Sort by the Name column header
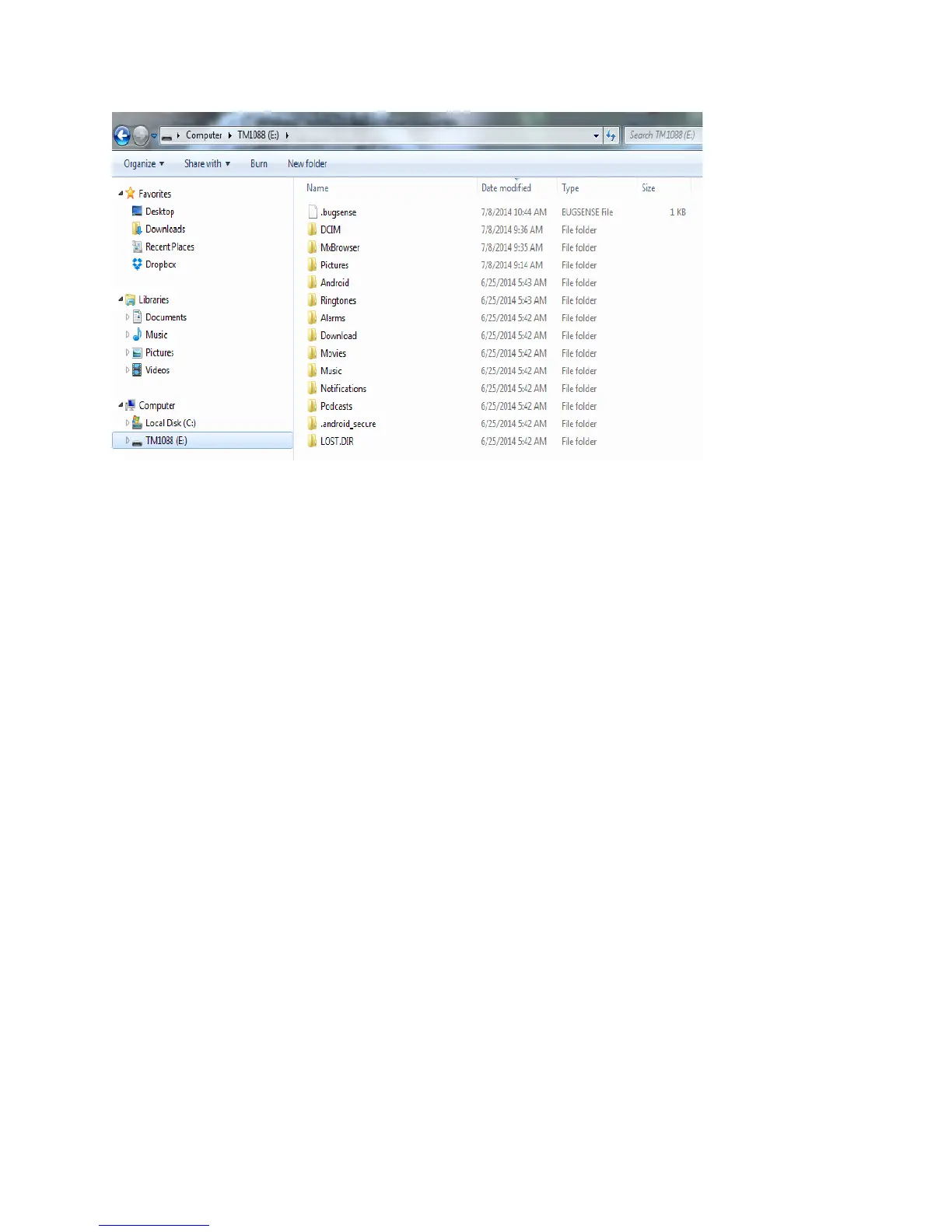 coord(317,188)
